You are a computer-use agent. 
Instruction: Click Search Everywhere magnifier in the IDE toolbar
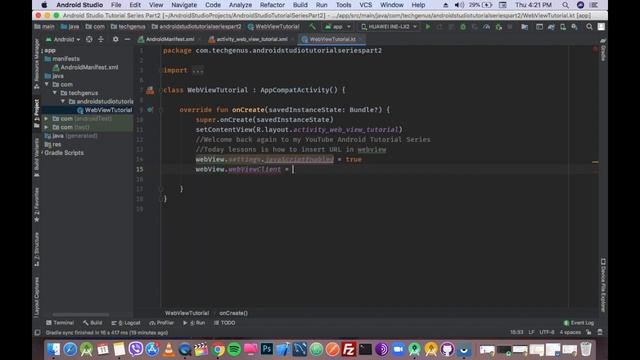[589, 27]
